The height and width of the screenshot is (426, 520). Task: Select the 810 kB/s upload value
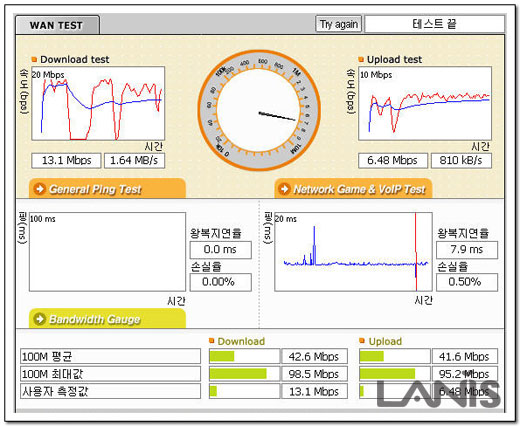point(461,161)
